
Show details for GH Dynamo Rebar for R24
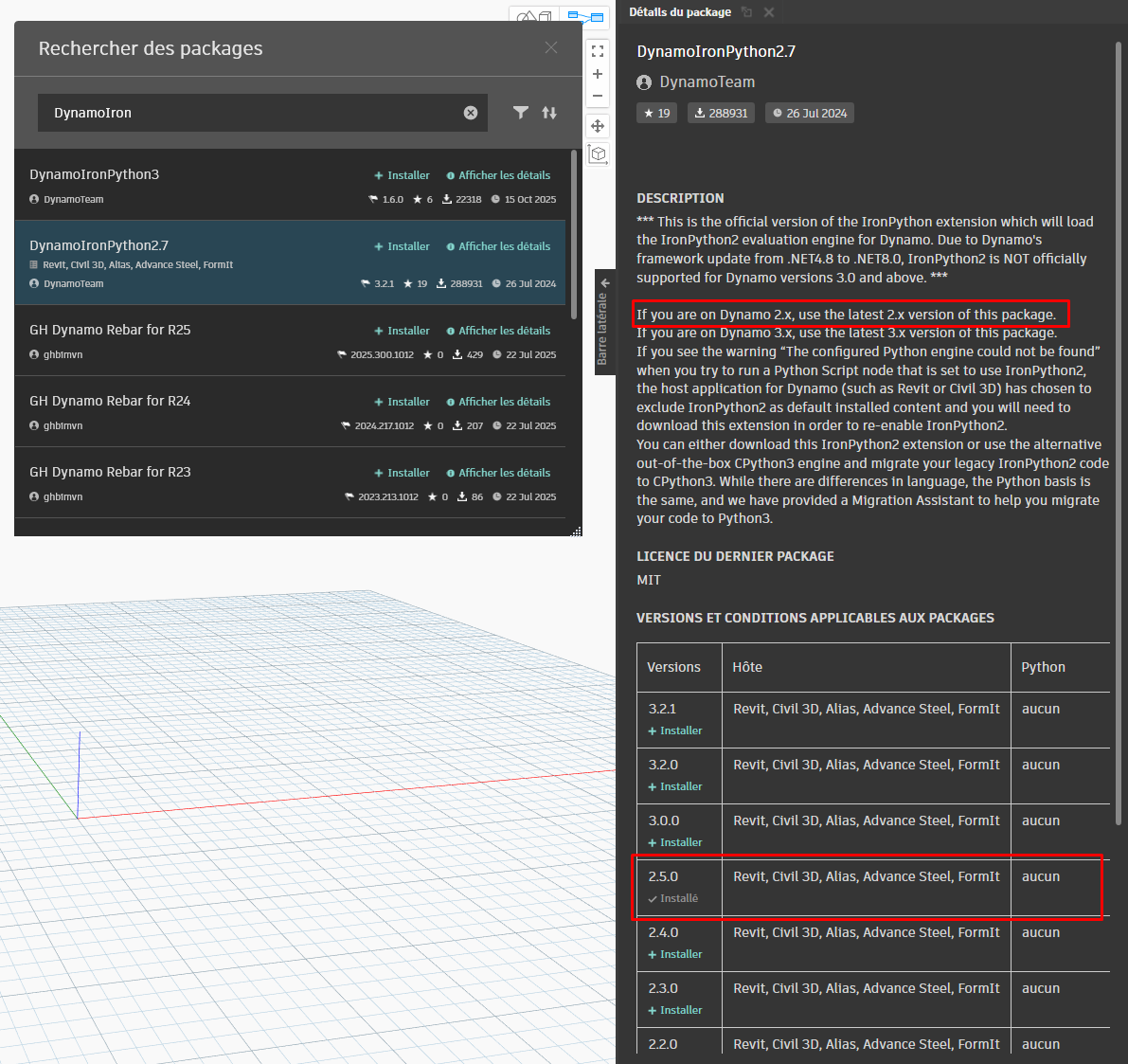498,402
